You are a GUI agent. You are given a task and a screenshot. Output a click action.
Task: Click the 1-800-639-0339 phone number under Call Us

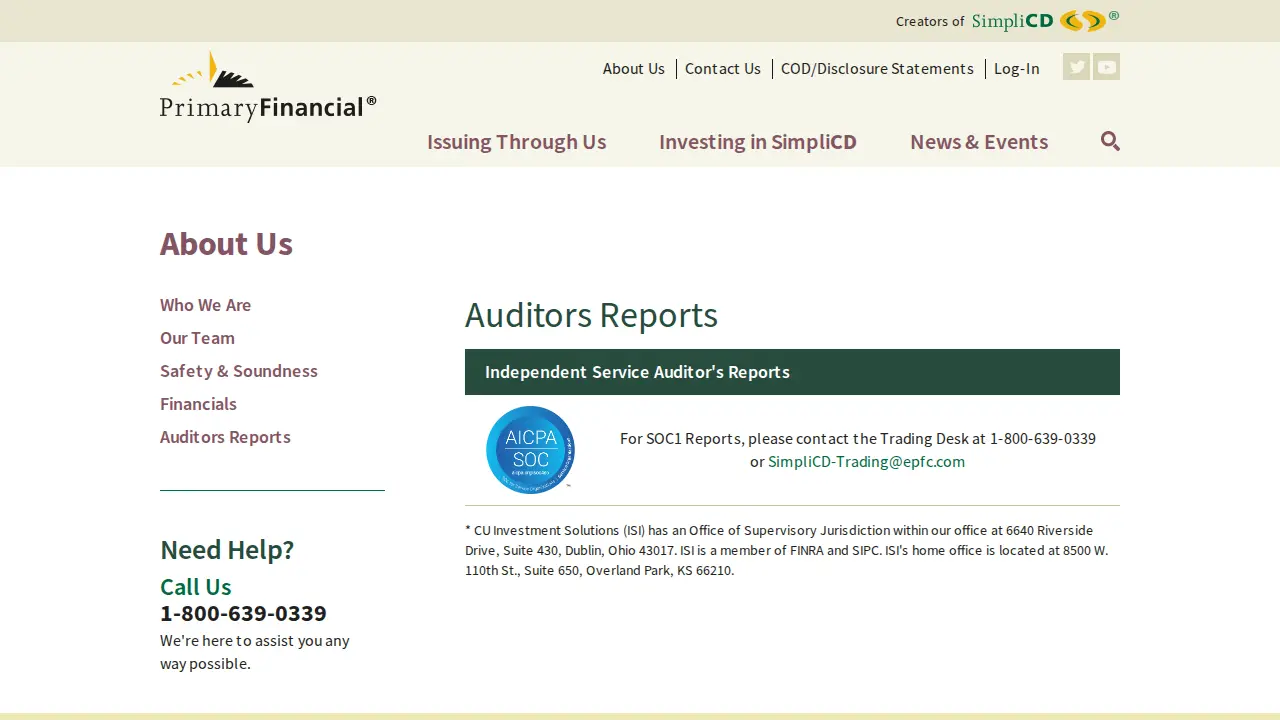(x=243, y=613)
